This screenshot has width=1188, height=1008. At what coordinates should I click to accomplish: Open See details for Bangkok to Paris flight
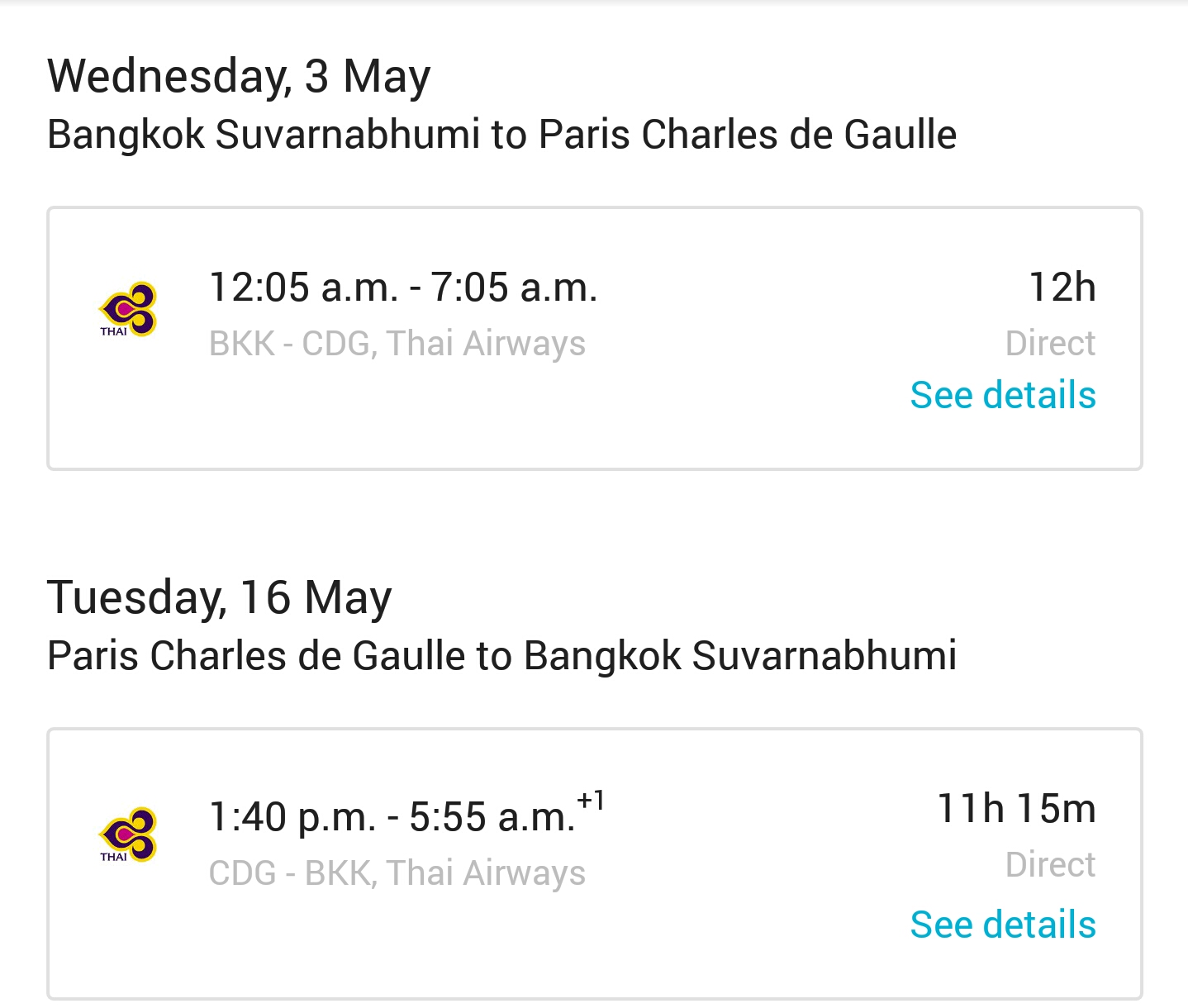click(x=1003, y=395)
